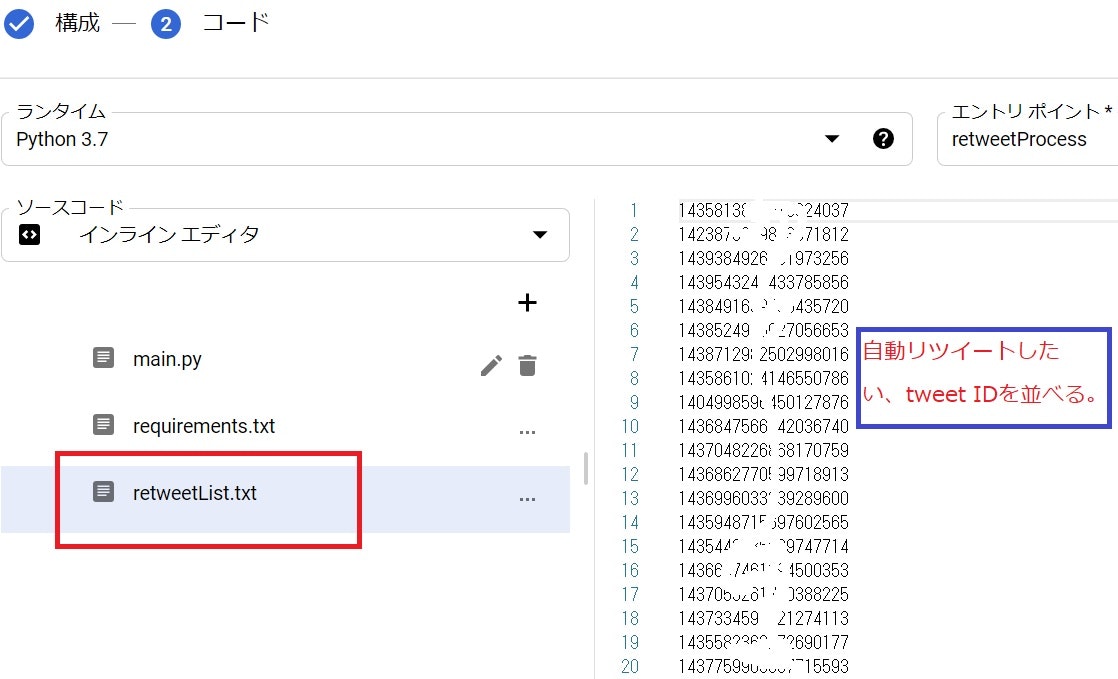The width and height of the screenshot is (1118, 679).
Task: Click the tweet ID on editor line 9
Action: pyautogui.click(x=763, y=402)
